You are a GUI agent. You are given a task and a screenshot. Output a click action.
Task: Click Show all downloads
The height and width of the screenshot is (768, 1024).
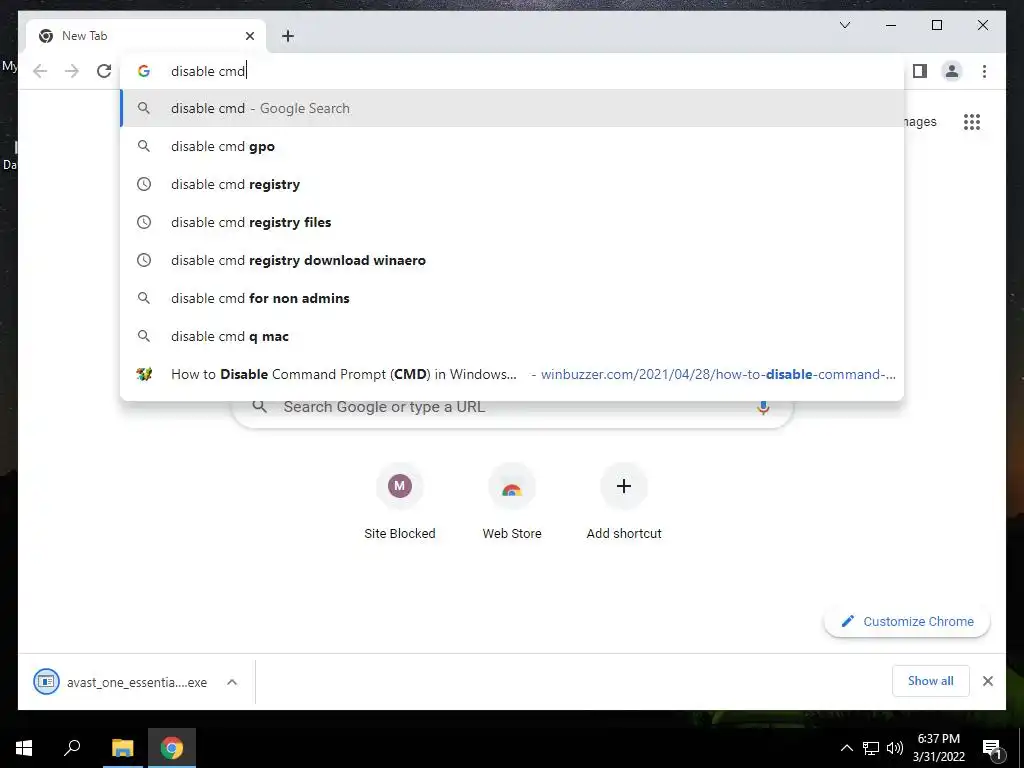coord(931,680)
